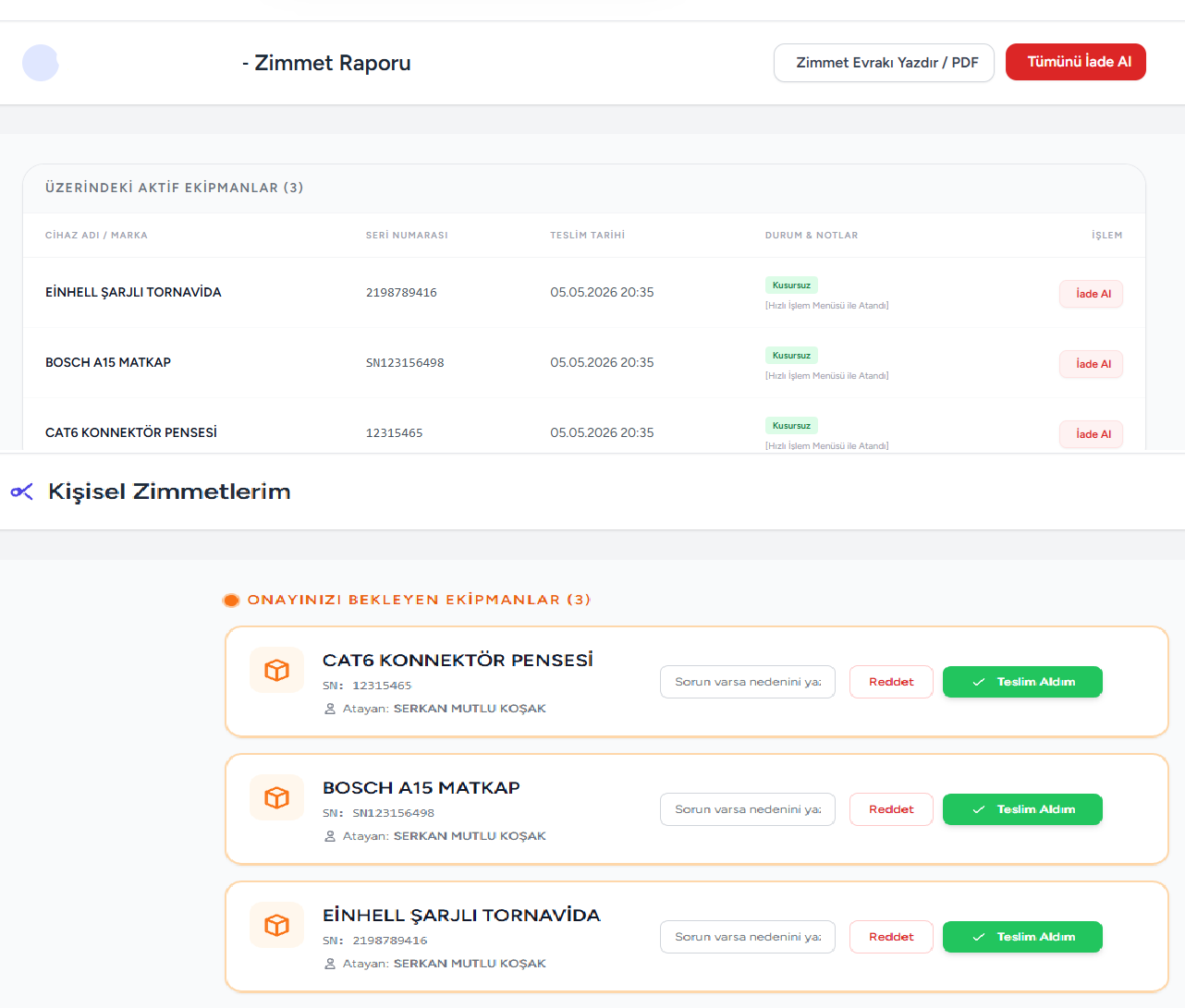The width and height of the screenshot is (1185, 1008).
Task: Click the Kusursuz badge in the CAT6 table row
Action: coord(791,426)
